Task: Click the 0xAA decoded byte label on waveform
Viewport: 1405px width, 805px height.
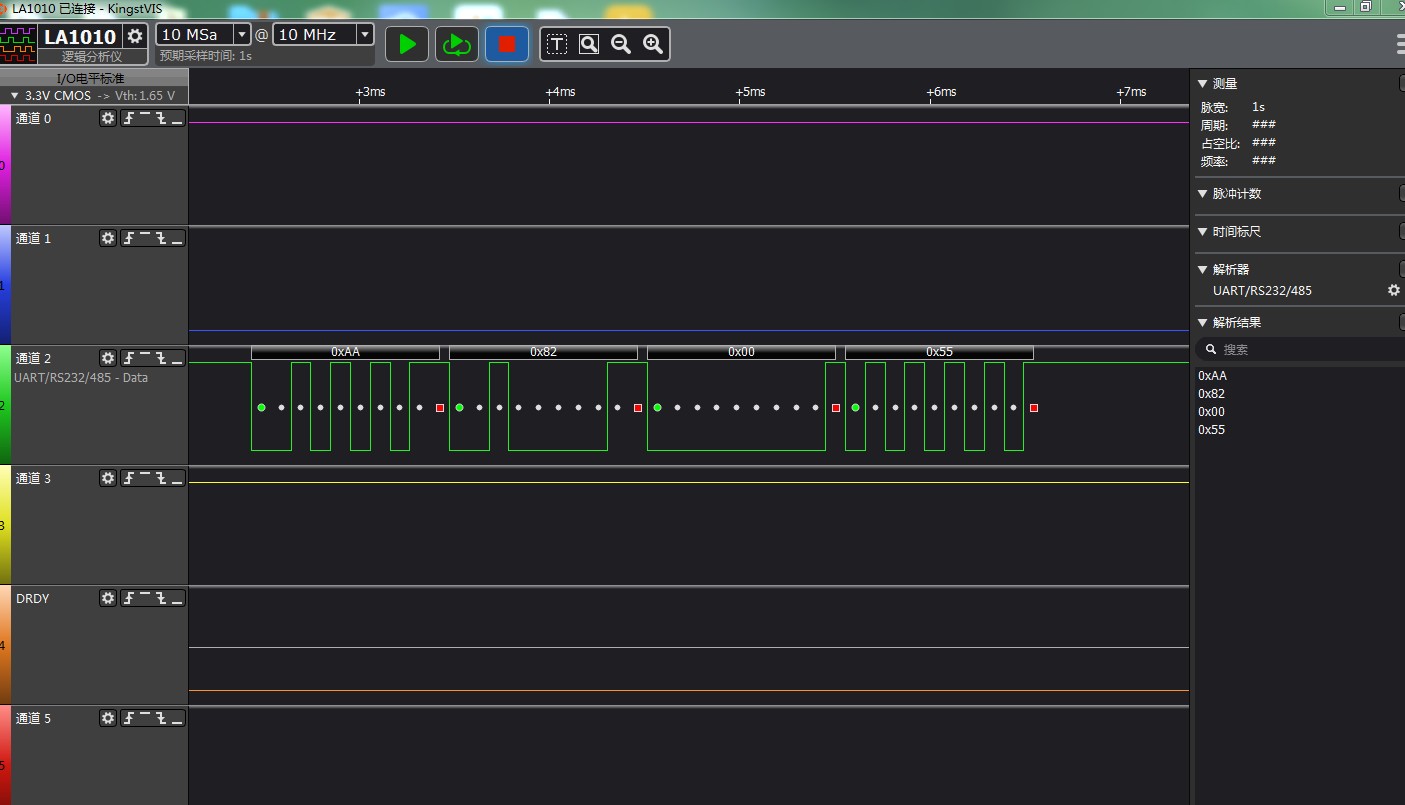Action: pos(345,352)
